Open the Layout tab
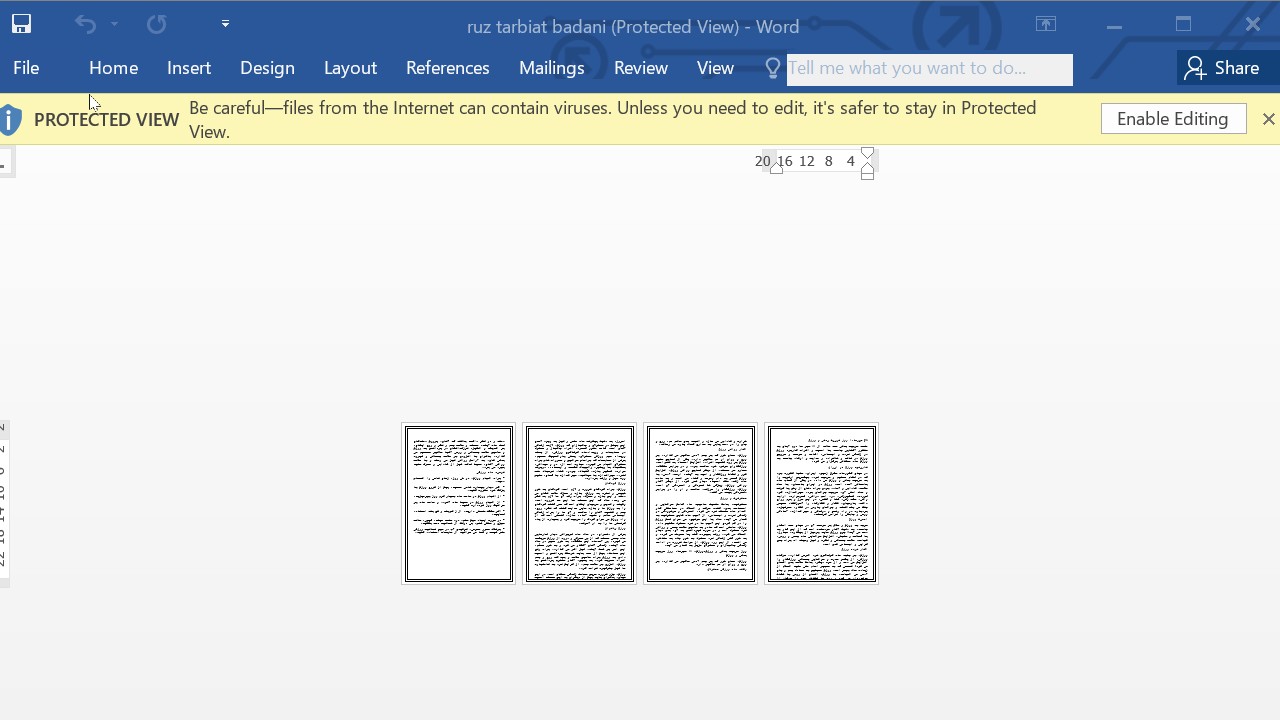The height and width of the screenshot is (720, 1280). click(350, 68)
